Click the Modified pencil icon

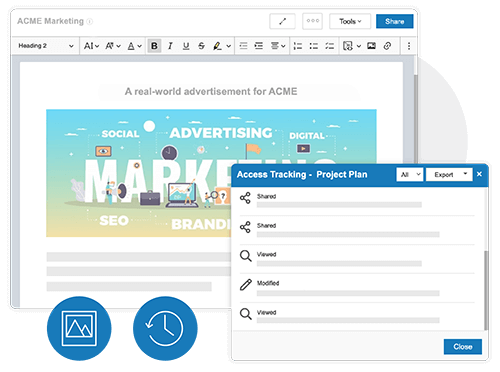click(x=246, y=285)
